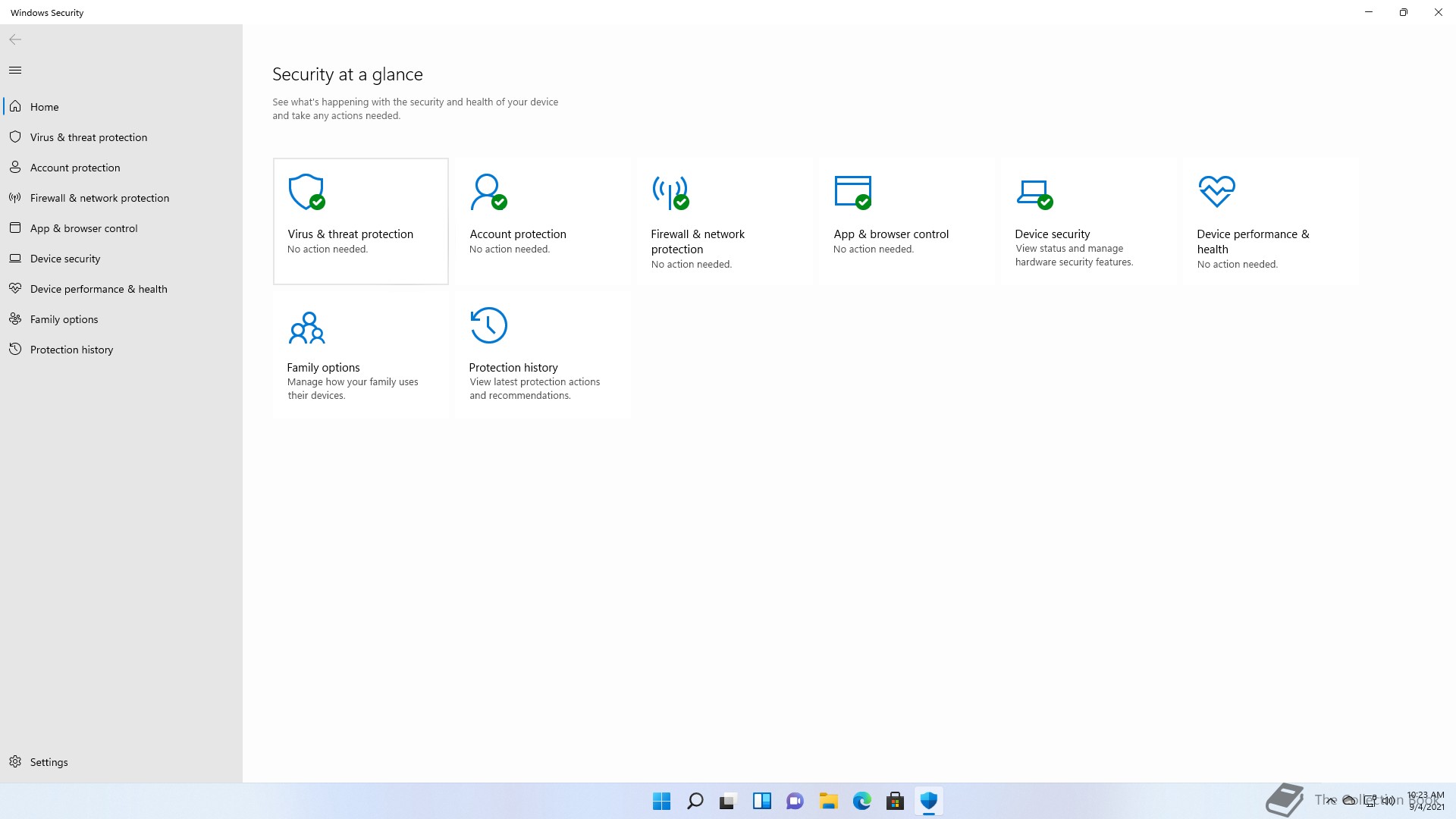Screen dimensions: 1456x819
Task: Click the Device performance & health heart tile
Action: 1271,221
